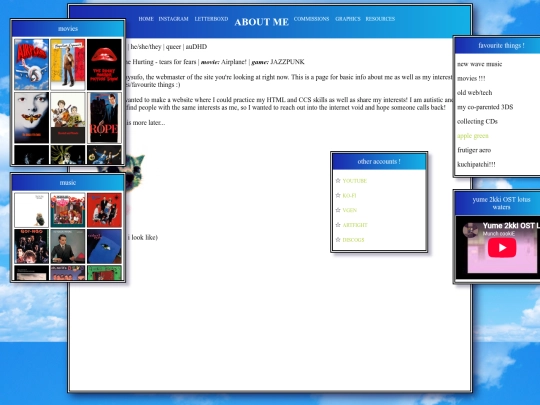Click the star icon beside YOUTUBE
This screenshot has width=540, height=405.
click(338, 180)
